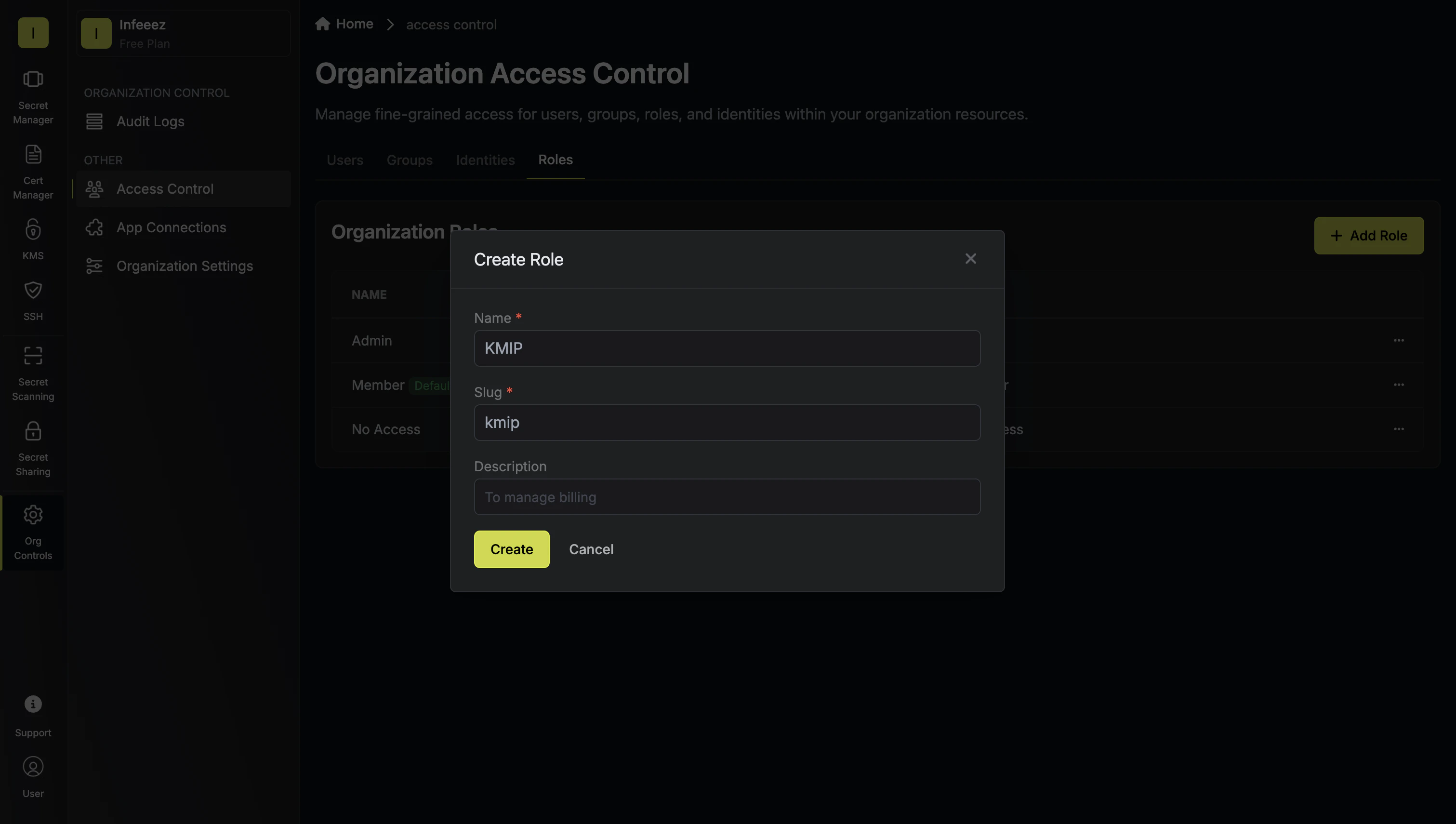1456x824 pixels.
Task: Open Secret Sharing lock icon
Action: tap(33, 431)
